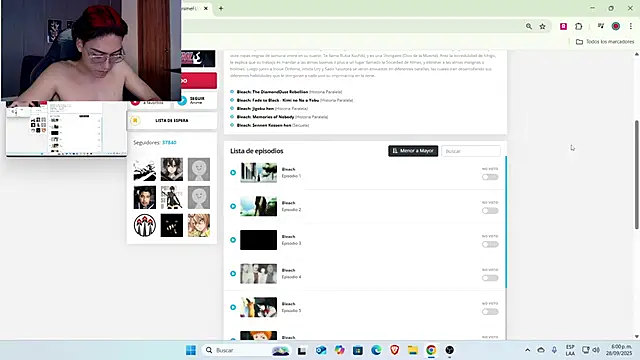The image size is (640, 360).
Task: Open Episodio 4 thumbnail
Action: [258, 273]
